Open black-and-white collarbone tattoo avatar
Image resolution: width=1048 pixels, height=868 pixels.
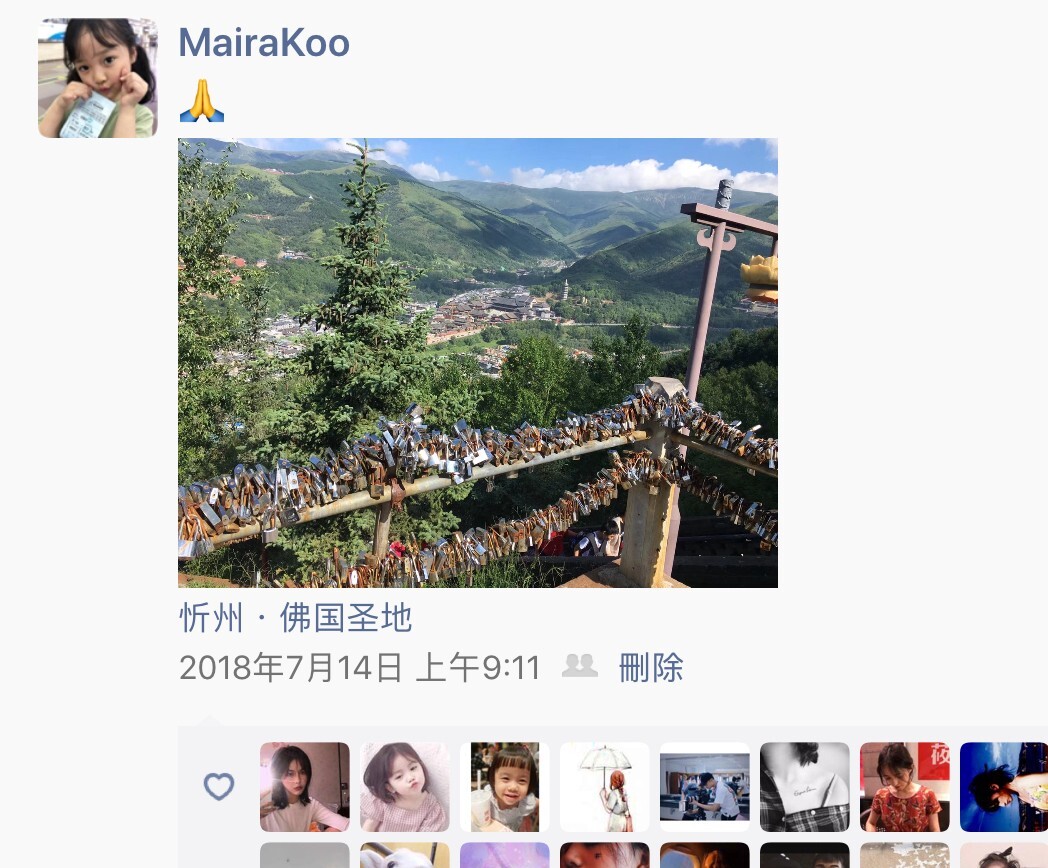click(805, 787)
